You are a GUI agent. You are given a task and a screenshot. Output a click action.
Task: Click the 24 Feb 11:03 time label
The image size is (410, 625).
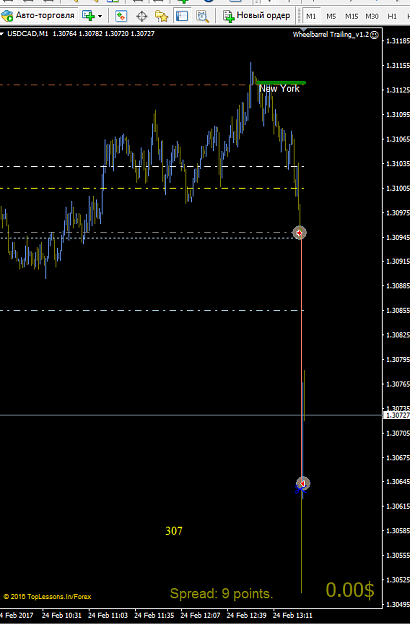click(x=108, y=615)
